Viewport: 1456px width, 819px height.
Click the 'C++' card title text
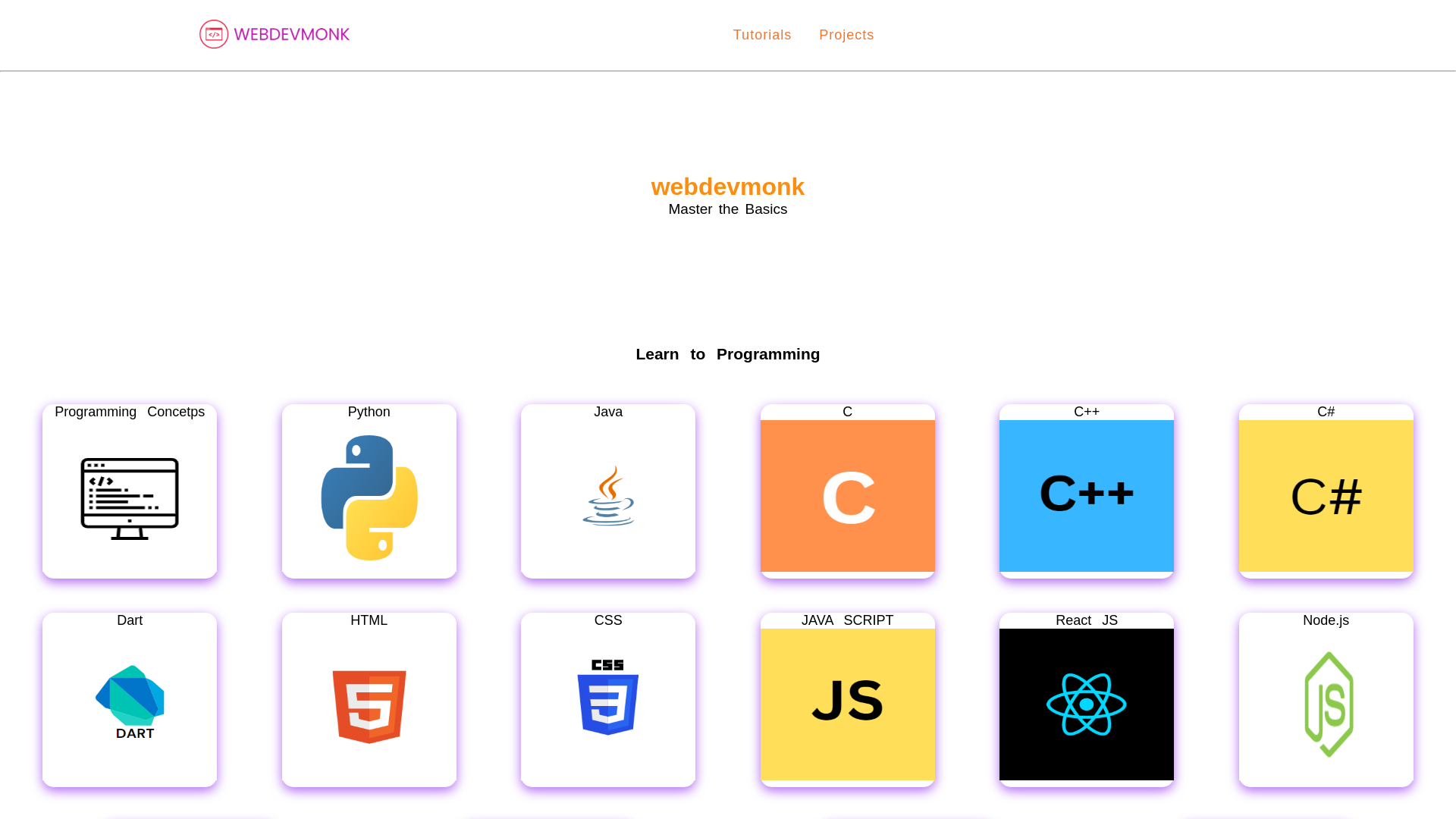pos(1087,412)
